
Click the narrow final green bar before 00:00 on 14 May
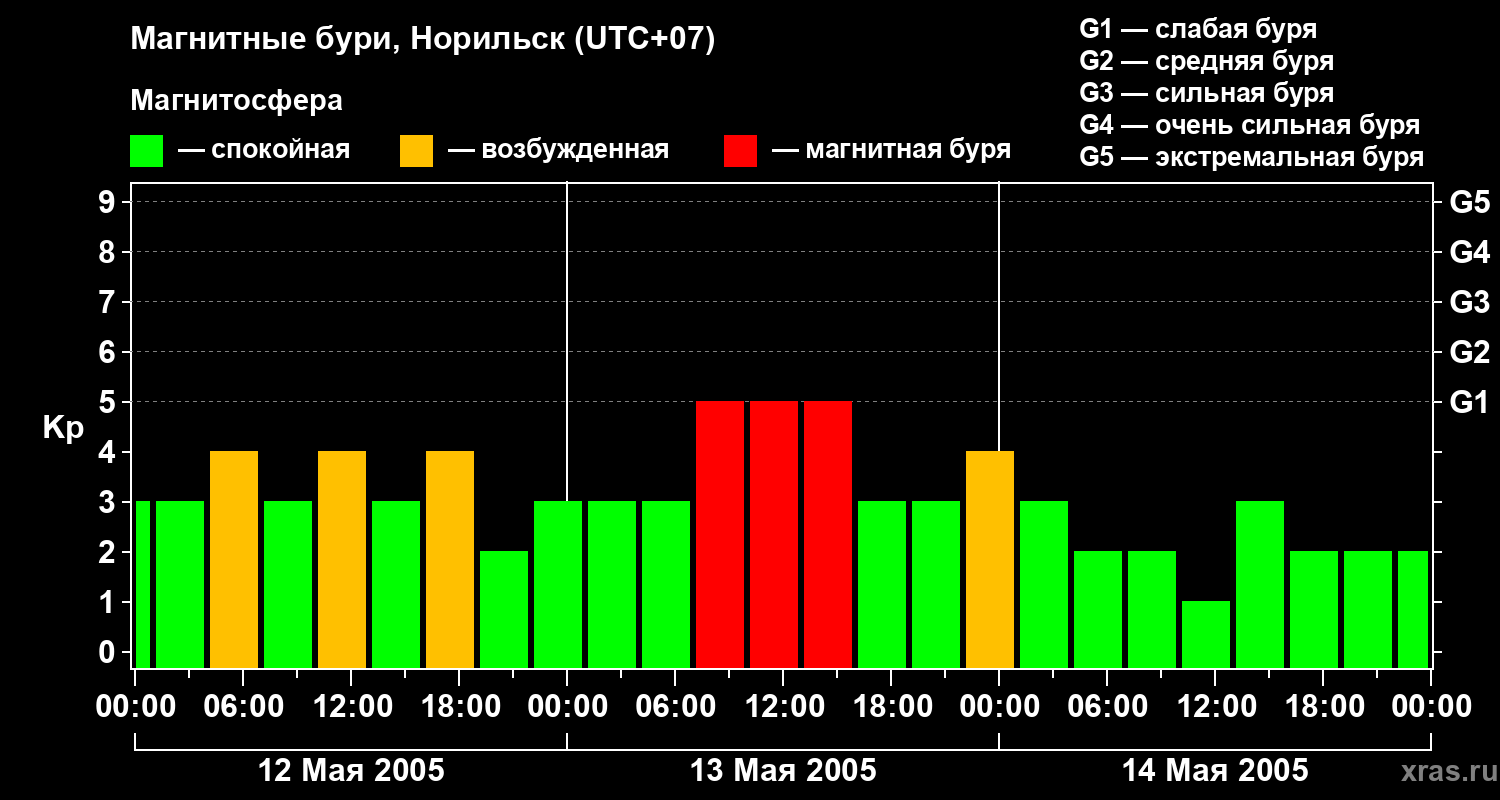point(1413,610)
